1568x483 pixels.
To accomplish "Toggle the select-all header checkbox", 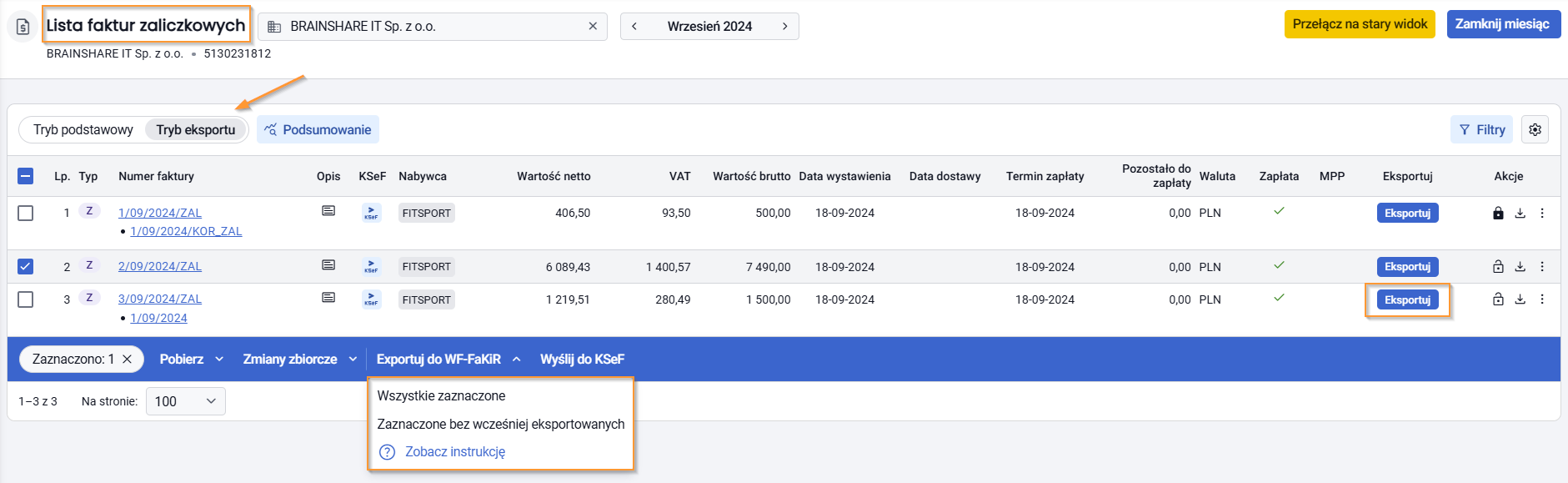I will pos(26,176).
